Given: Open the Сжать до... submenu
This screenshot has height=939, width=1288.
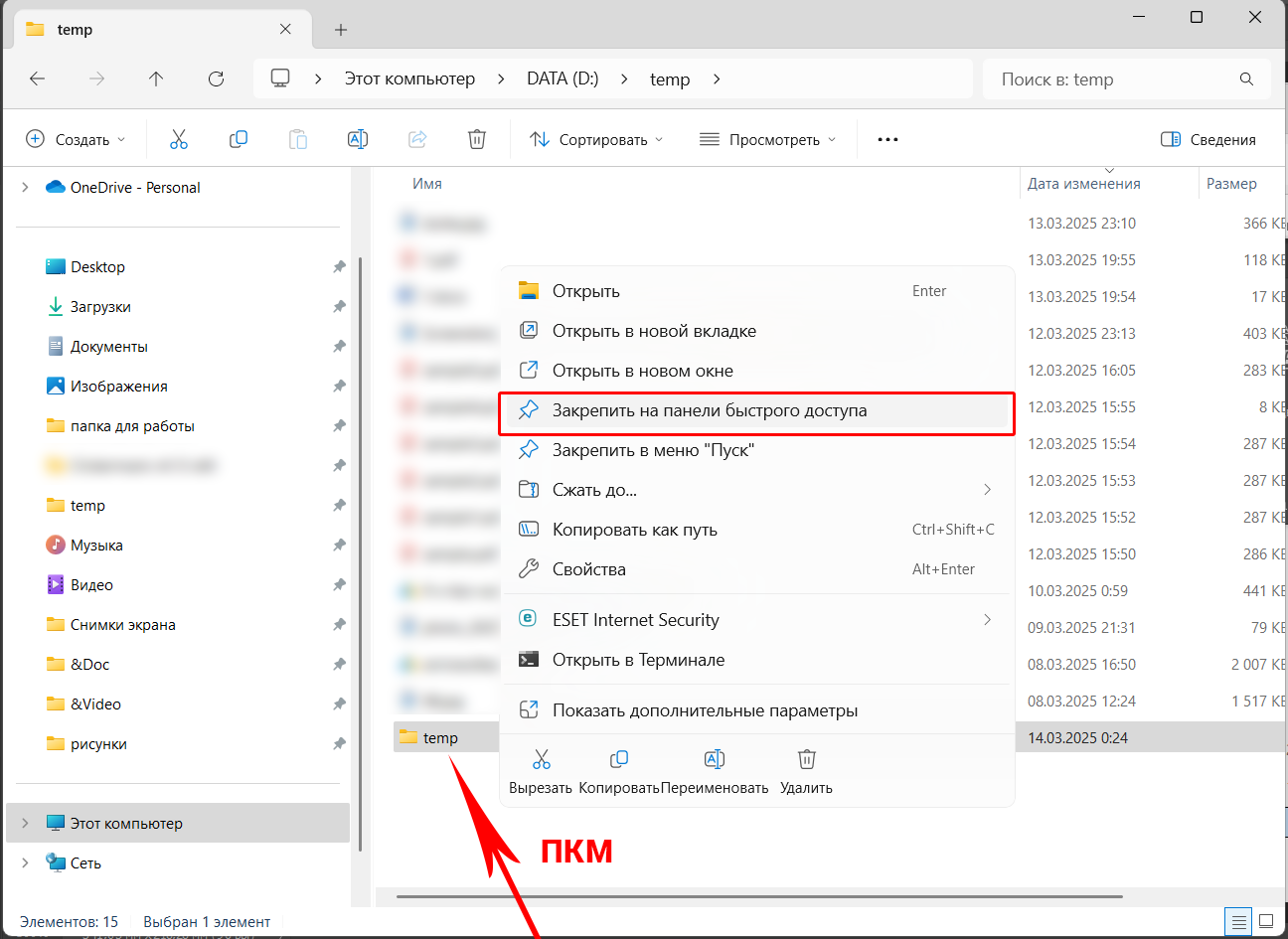Looking at the screenshot, I should (757, 490).
